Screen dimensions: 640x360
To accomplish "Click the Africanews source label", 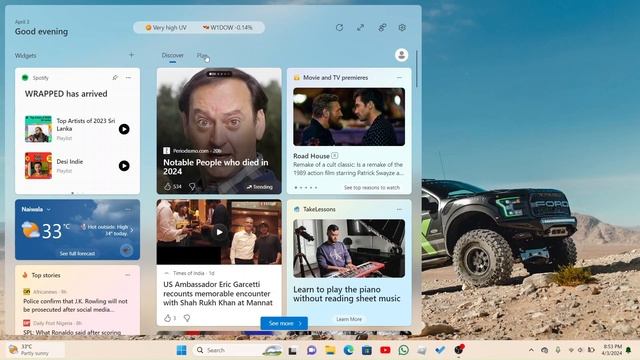I will [45, 291].
